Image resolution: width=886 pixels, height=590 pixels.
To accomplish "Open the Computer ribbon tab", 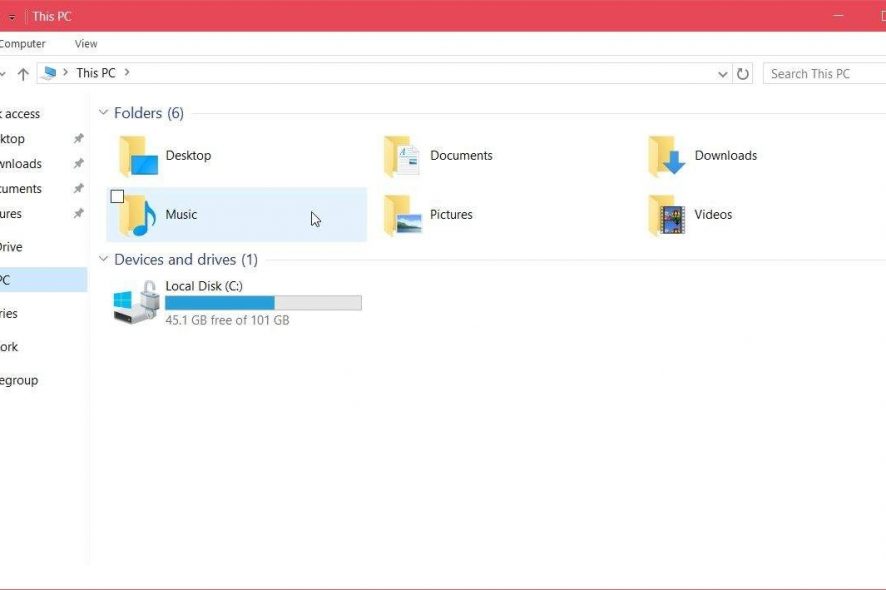I will click(21, 44).
